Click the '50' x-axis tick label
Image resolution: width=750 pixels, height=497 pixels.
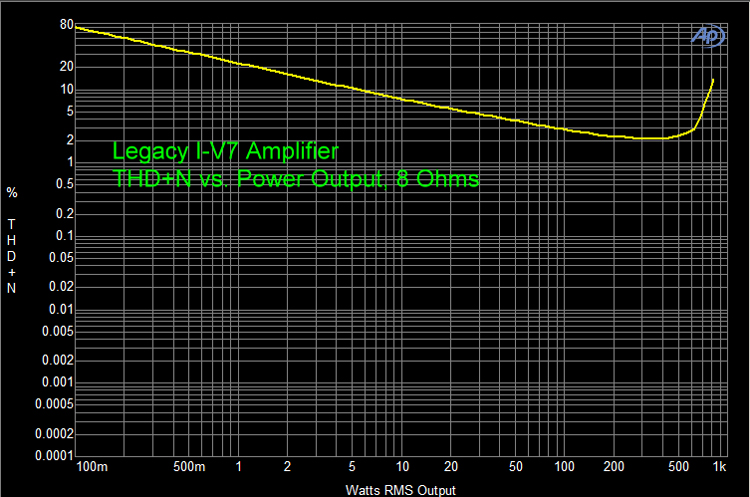(516, 467)
